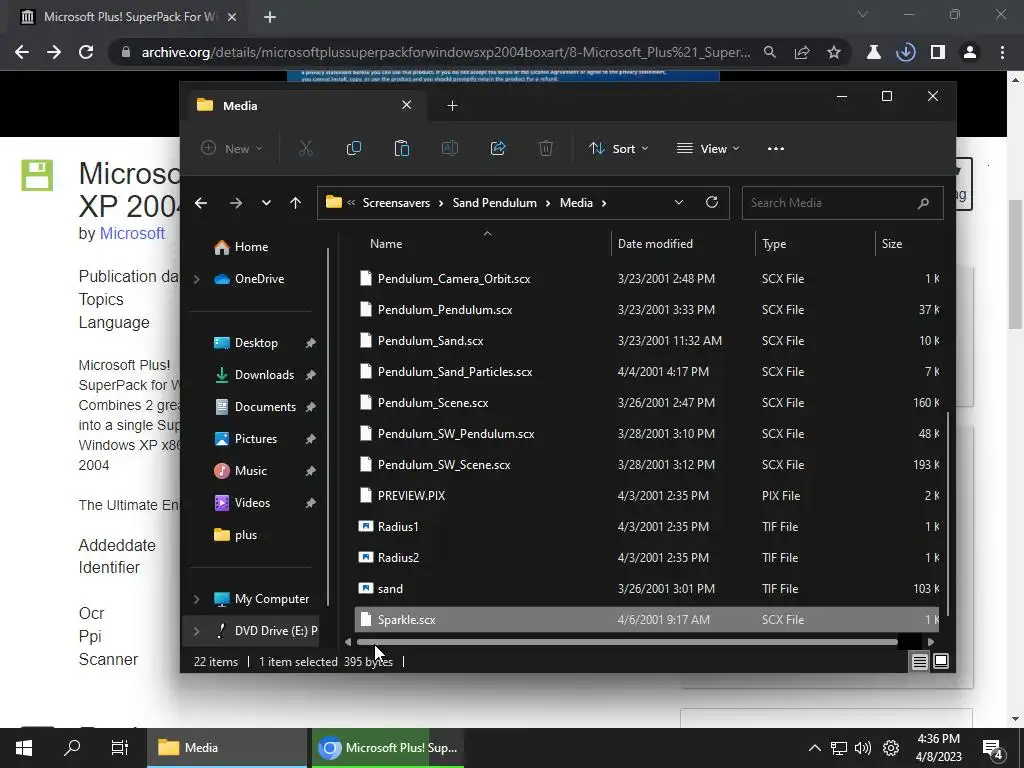The image size is (1024, 768).
Task: Close the Media Explorer tab
Action: pyautogui.click(x=406, y=104)
